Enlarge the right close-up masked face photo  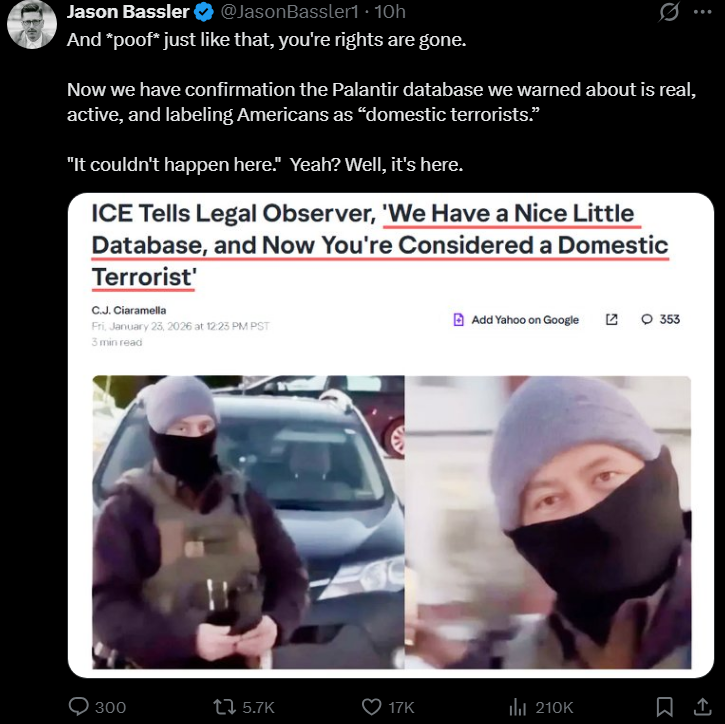[x=548, y=522]
